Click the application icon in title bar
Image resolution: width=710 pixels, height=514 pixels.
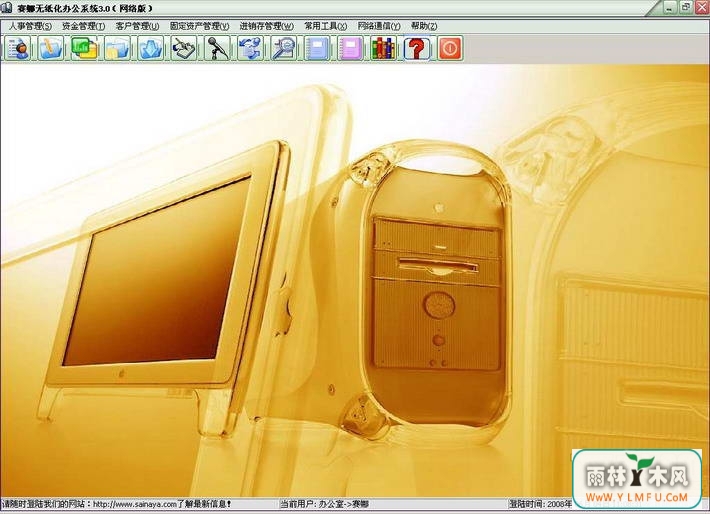7,8
